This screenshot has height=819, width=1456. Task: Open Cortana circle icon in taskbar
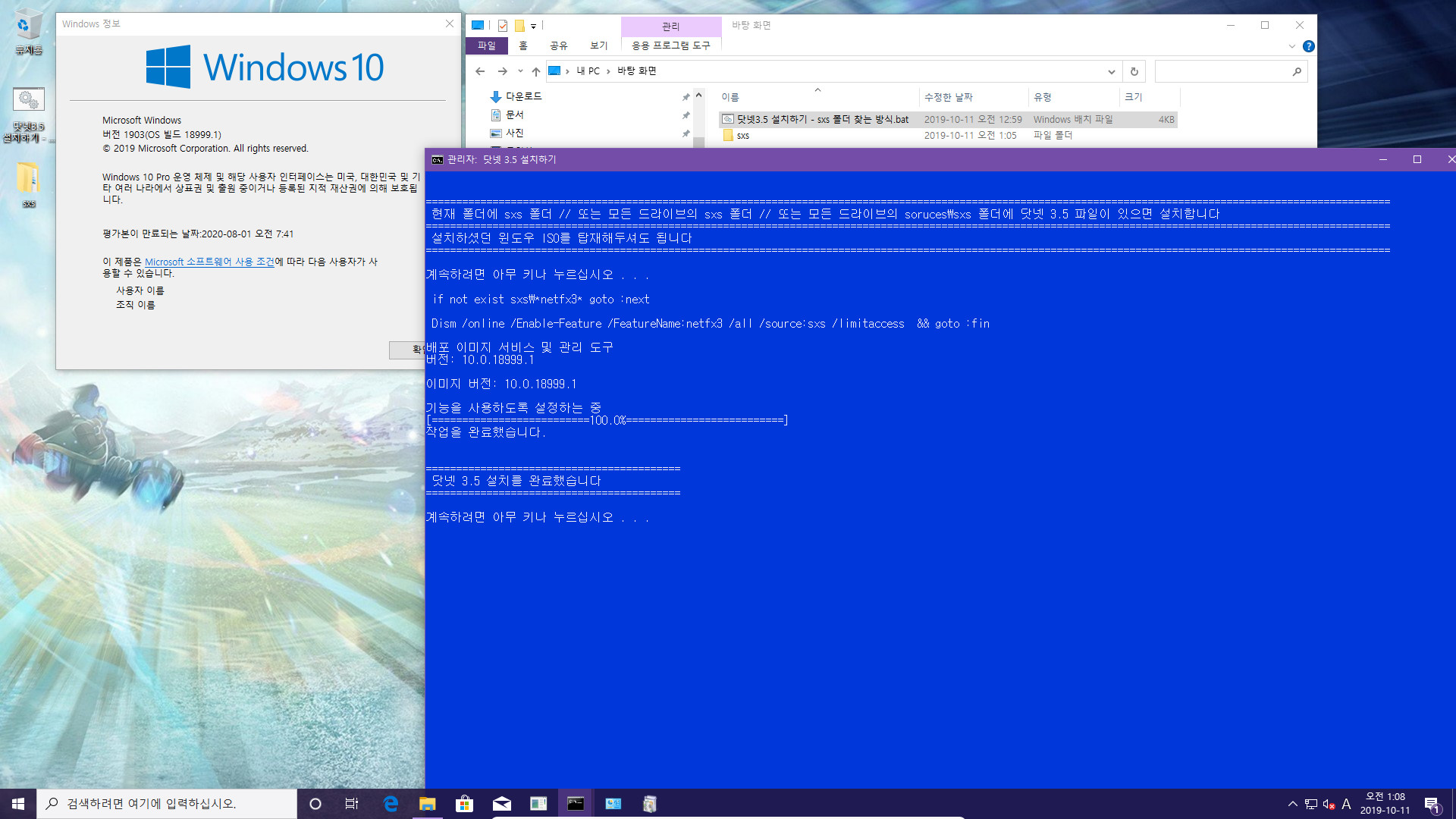tap(315, 804)
